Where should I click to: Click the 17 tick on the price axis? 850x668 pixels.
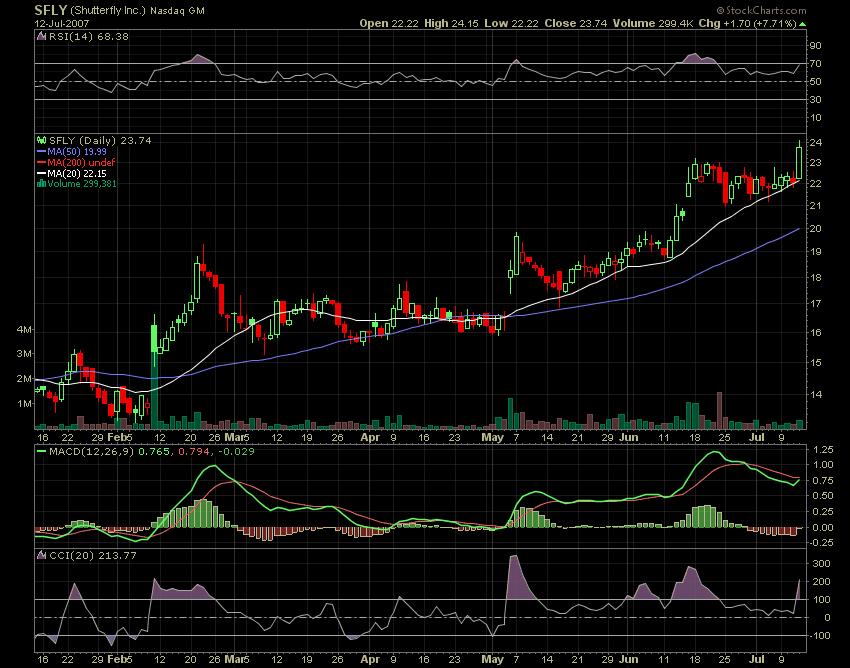tap(816, 303)
